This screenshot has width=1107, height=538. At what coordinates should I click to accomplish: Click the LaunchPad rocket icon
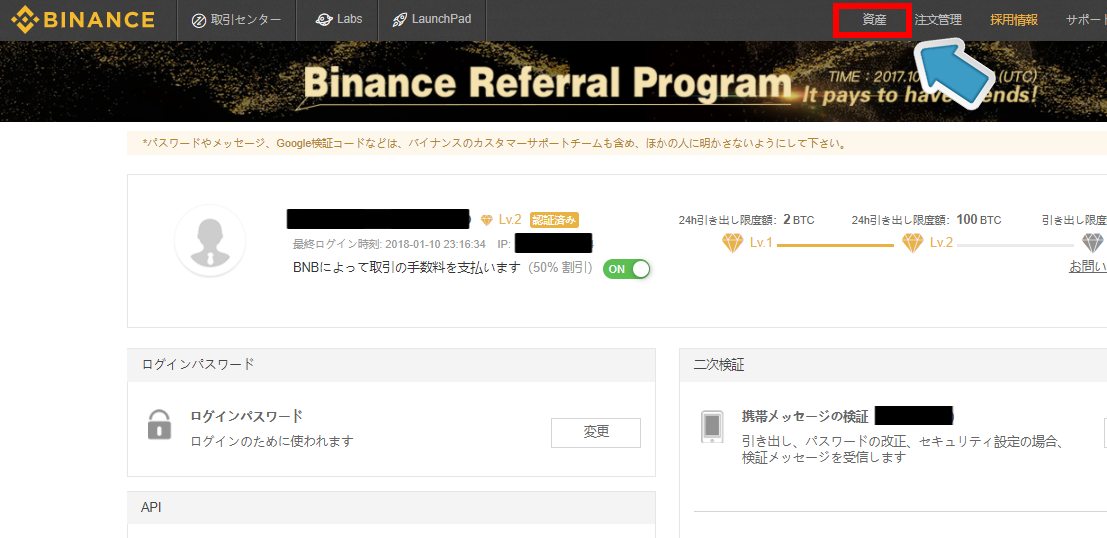tap(399, 20)
